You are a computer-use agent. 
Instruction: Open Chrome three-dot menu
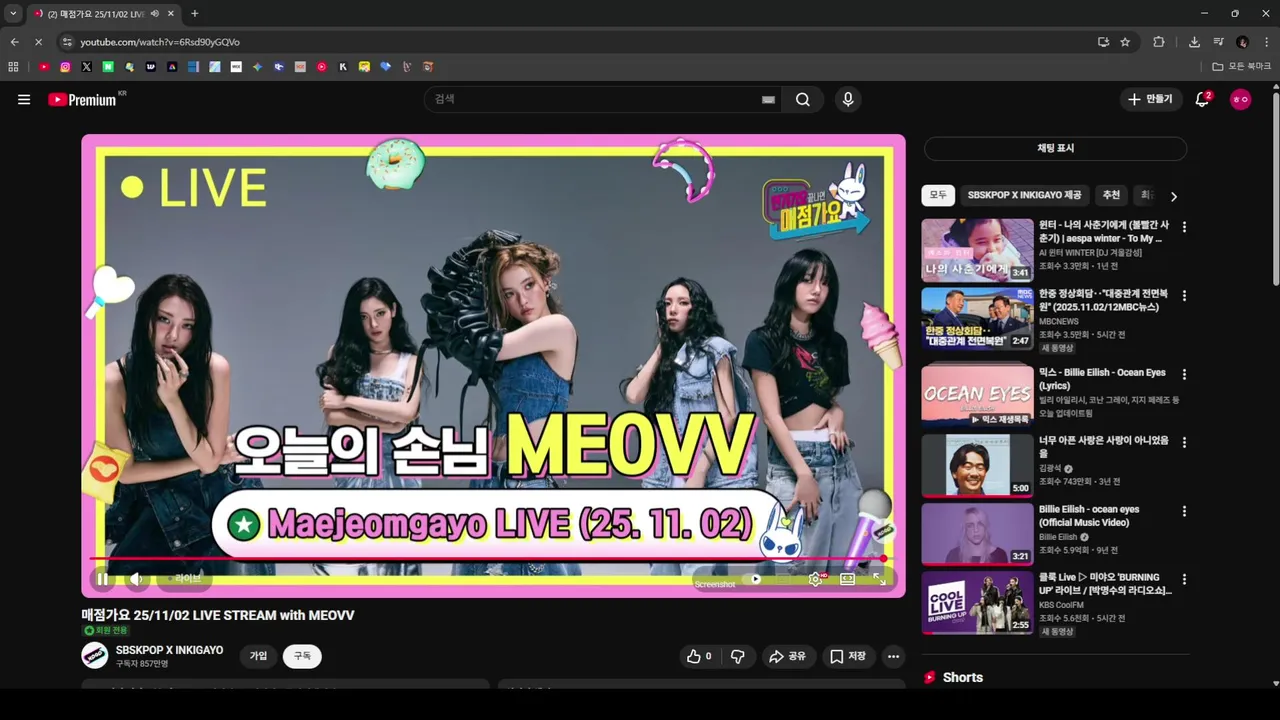(x=1266, y=42)
